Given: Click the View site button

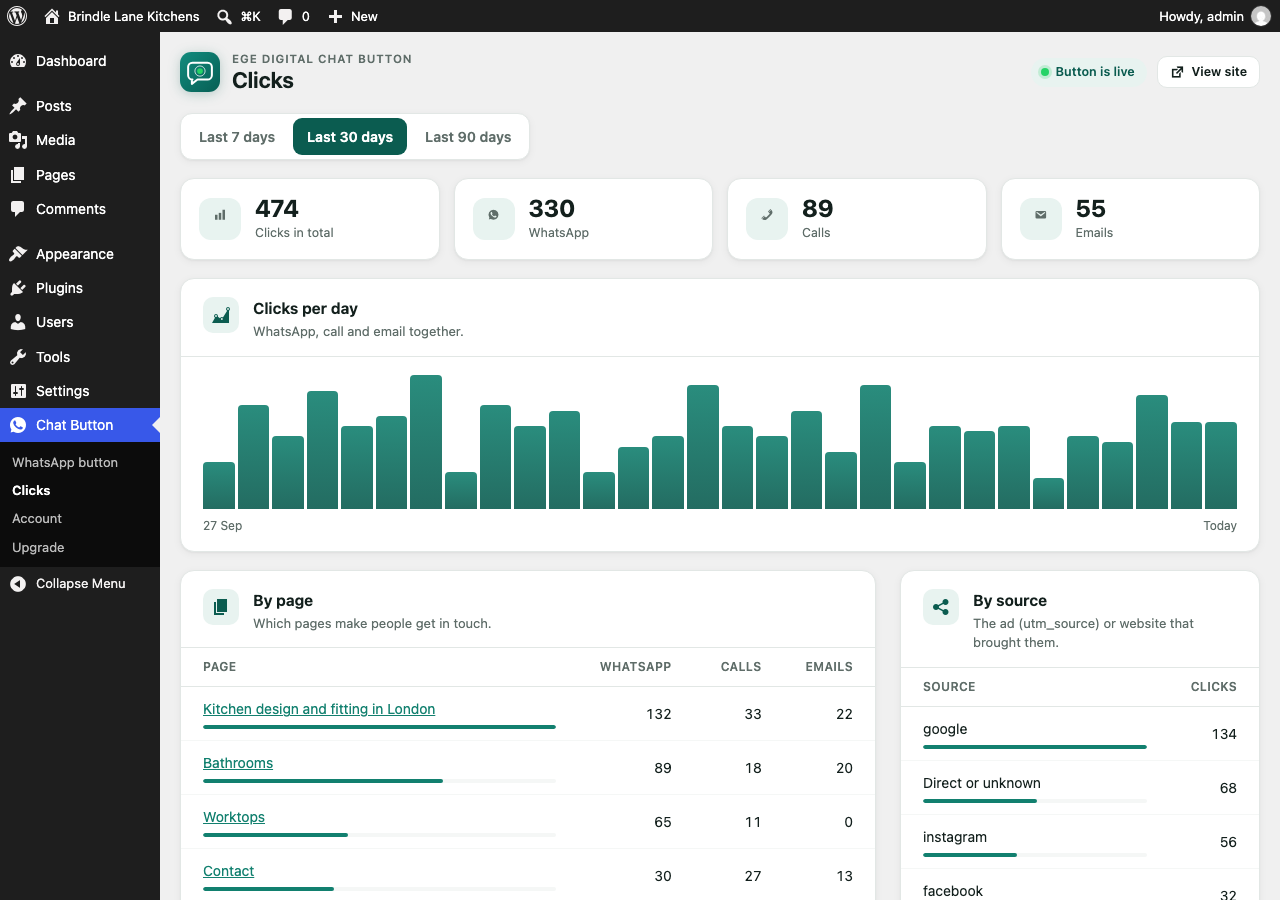Looking at the screenshot, I should click(1208, 72).
